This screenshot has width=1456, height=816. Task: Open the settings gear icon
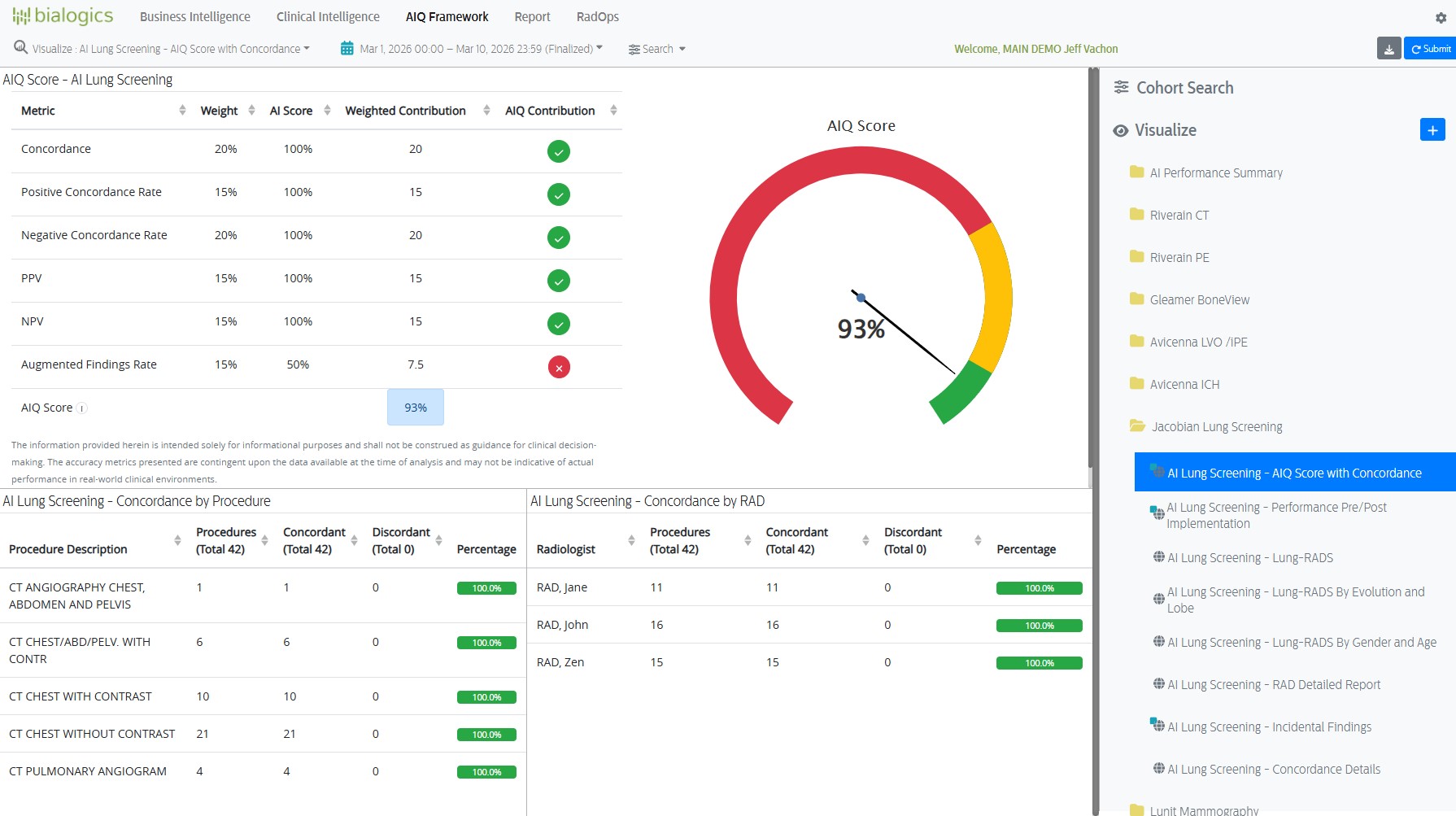pyautogui.click(x=1441, y=18)
